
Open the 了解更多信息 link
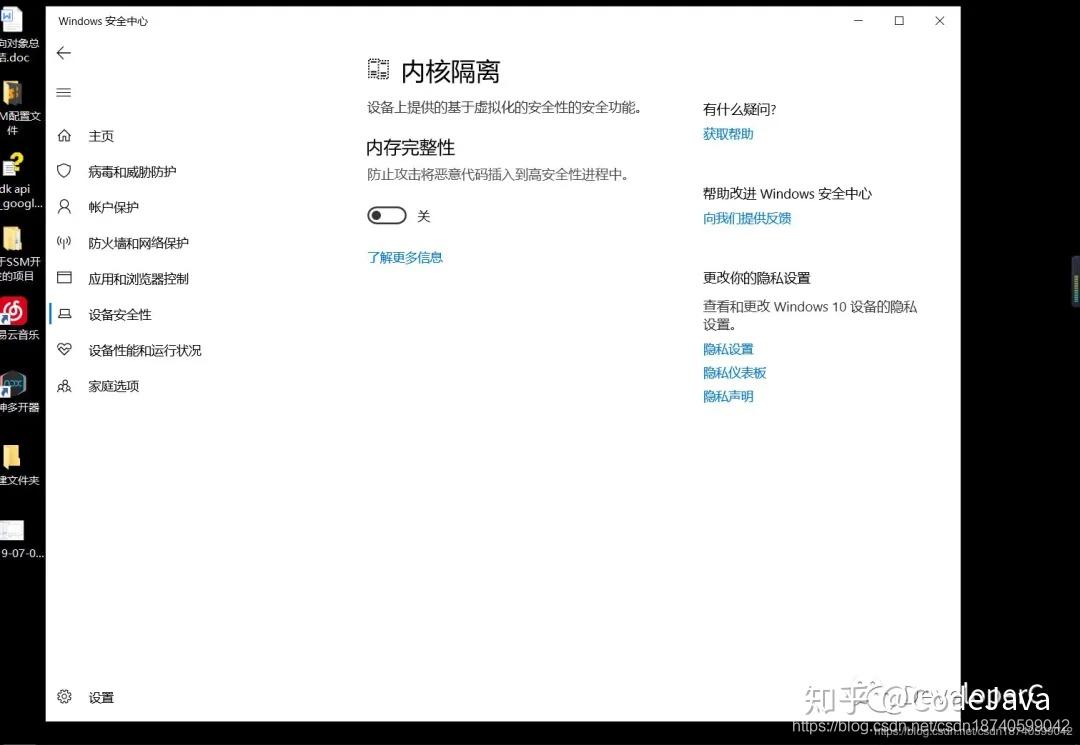pyautogui.click(x=405, y=257)
